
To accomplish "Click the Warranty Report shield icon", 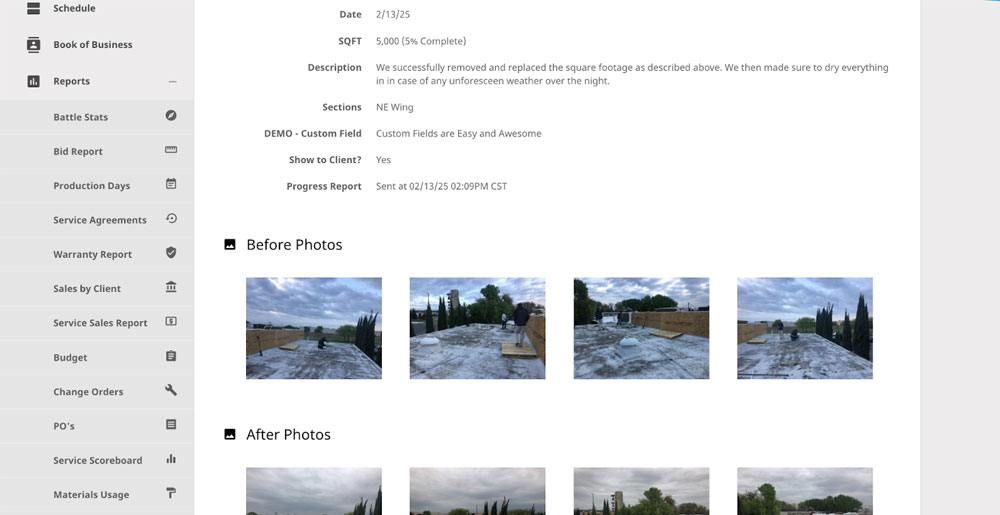I will 171,253.
